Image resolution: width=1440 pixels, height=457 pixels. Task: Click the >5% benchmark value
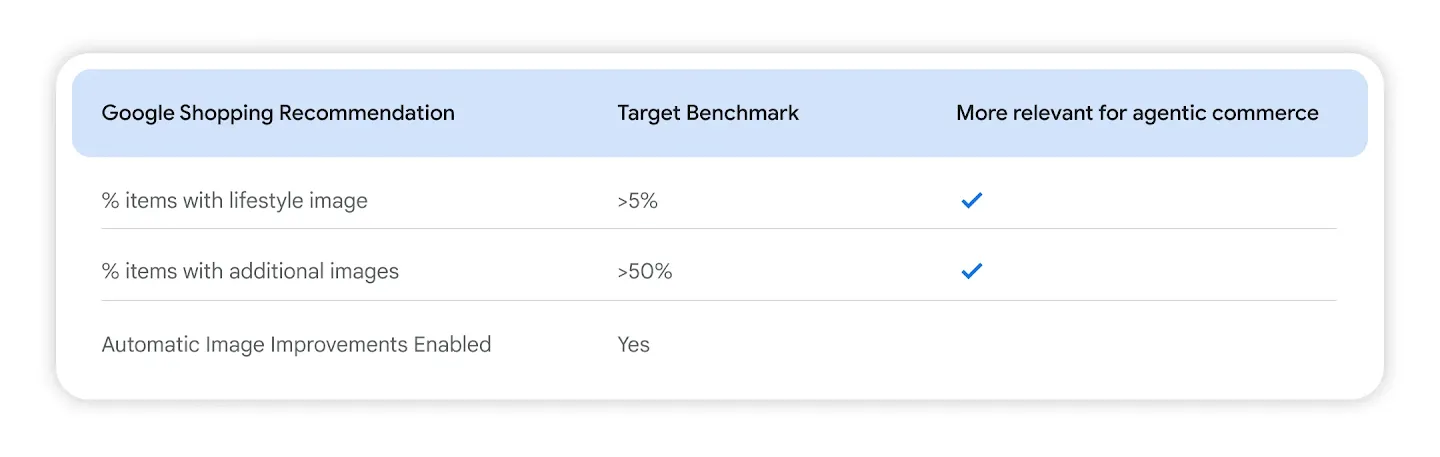[x=638, y=201]
